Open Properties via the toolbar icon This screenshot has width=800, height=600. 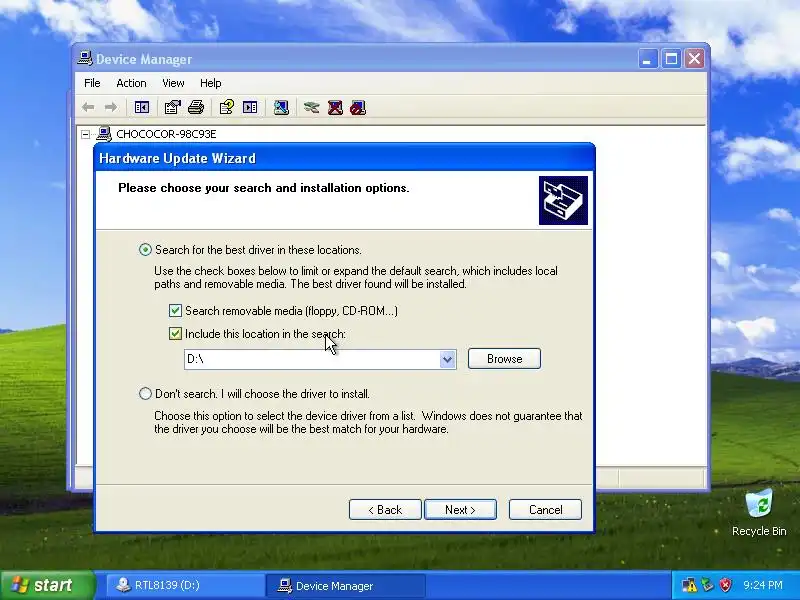coord(172,108)
